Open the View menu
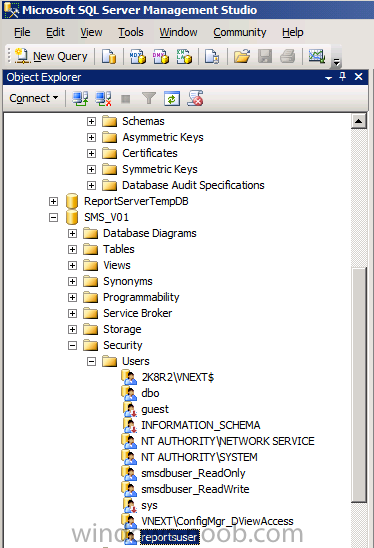The width and height of the screenshot is (374, 548). pyautogui.click(x=91, y=33)
